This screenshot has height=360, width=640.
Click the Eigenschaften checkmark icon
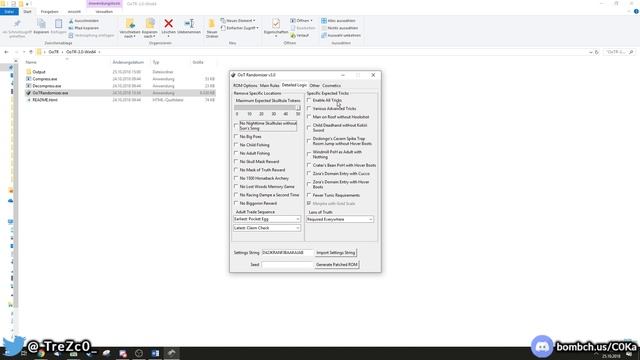[276, 24]
